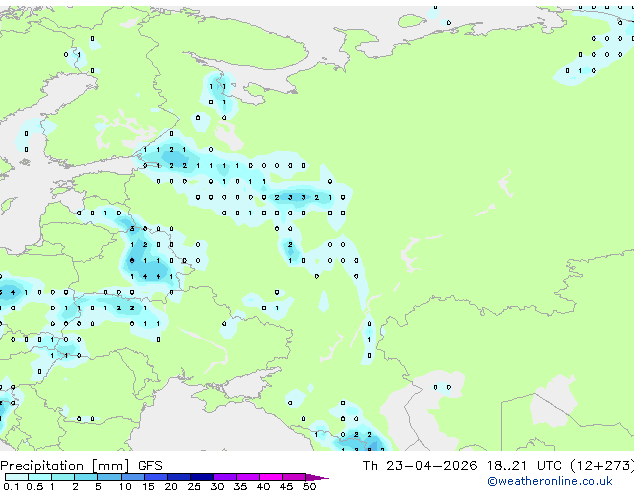Click the 45–50 mm legend color swatch
The height and width of the screenshot is (490, 634).
coord(294,477)
